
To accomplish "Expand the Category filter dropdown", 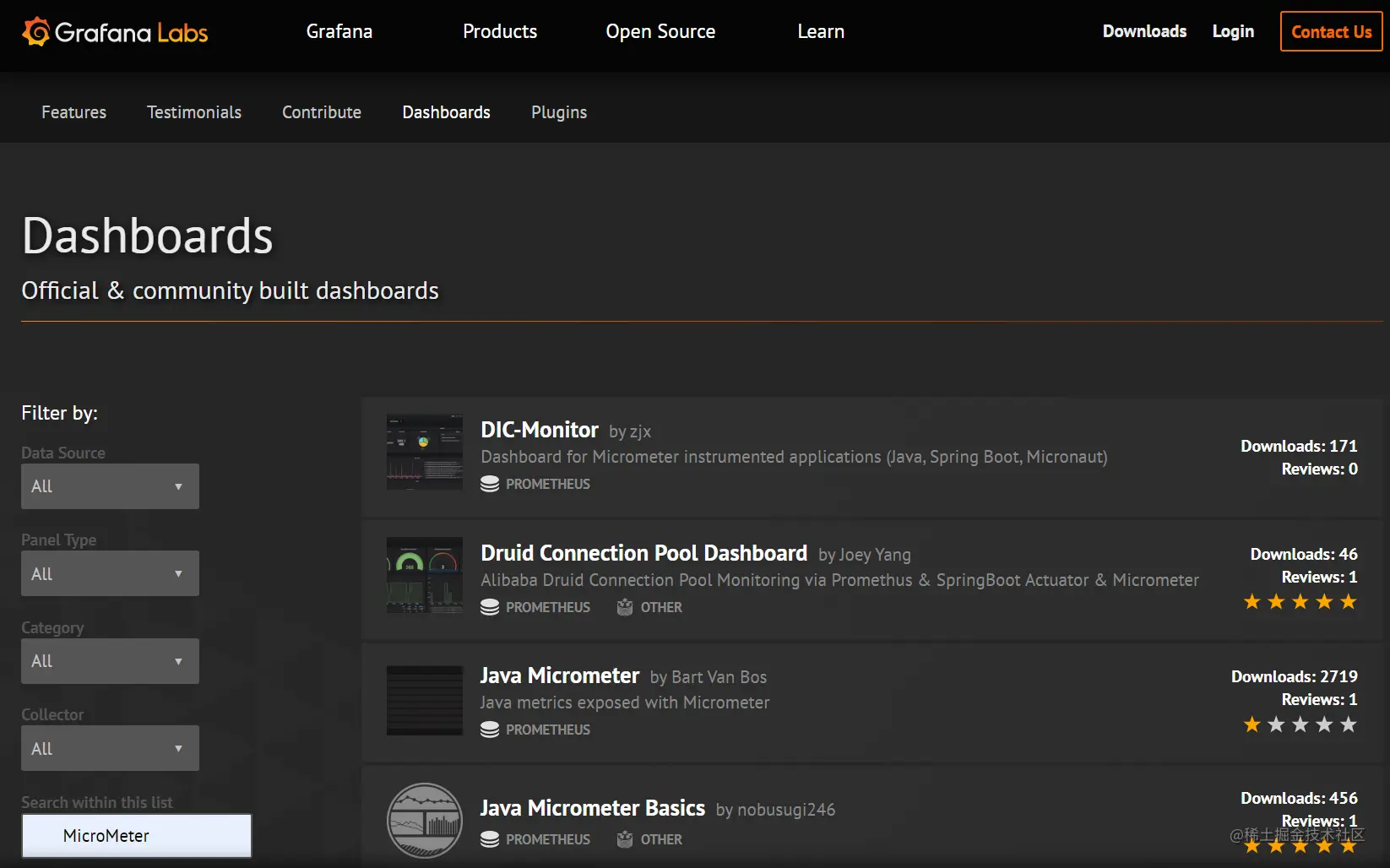I will (110, 661).
